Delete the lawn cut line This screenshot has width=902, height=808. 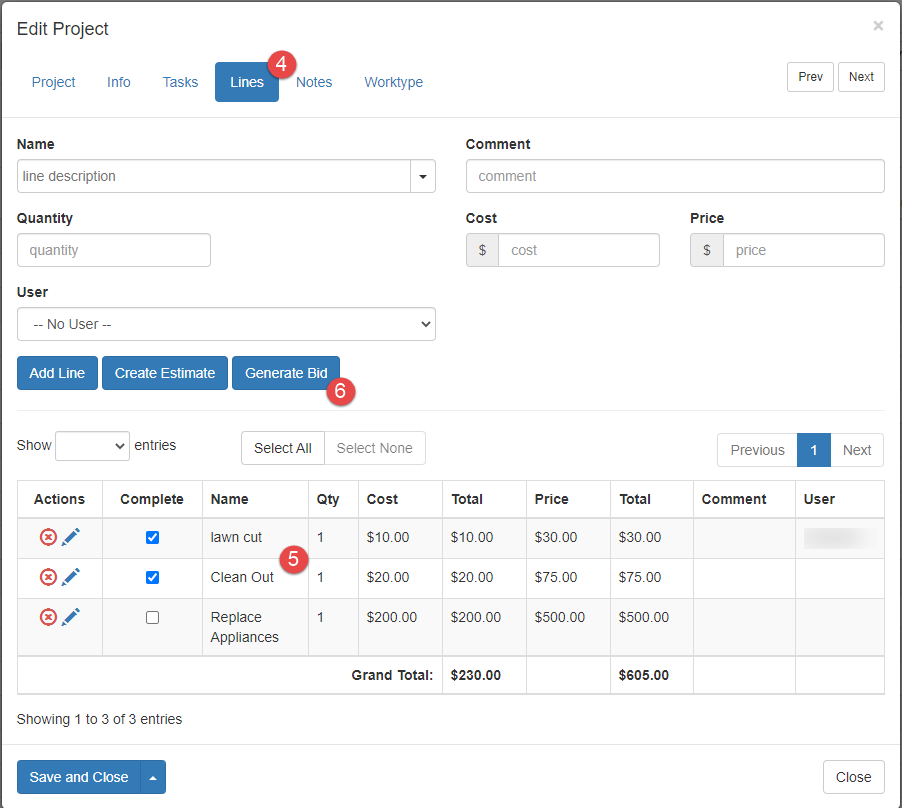click(x=48, y=537)
